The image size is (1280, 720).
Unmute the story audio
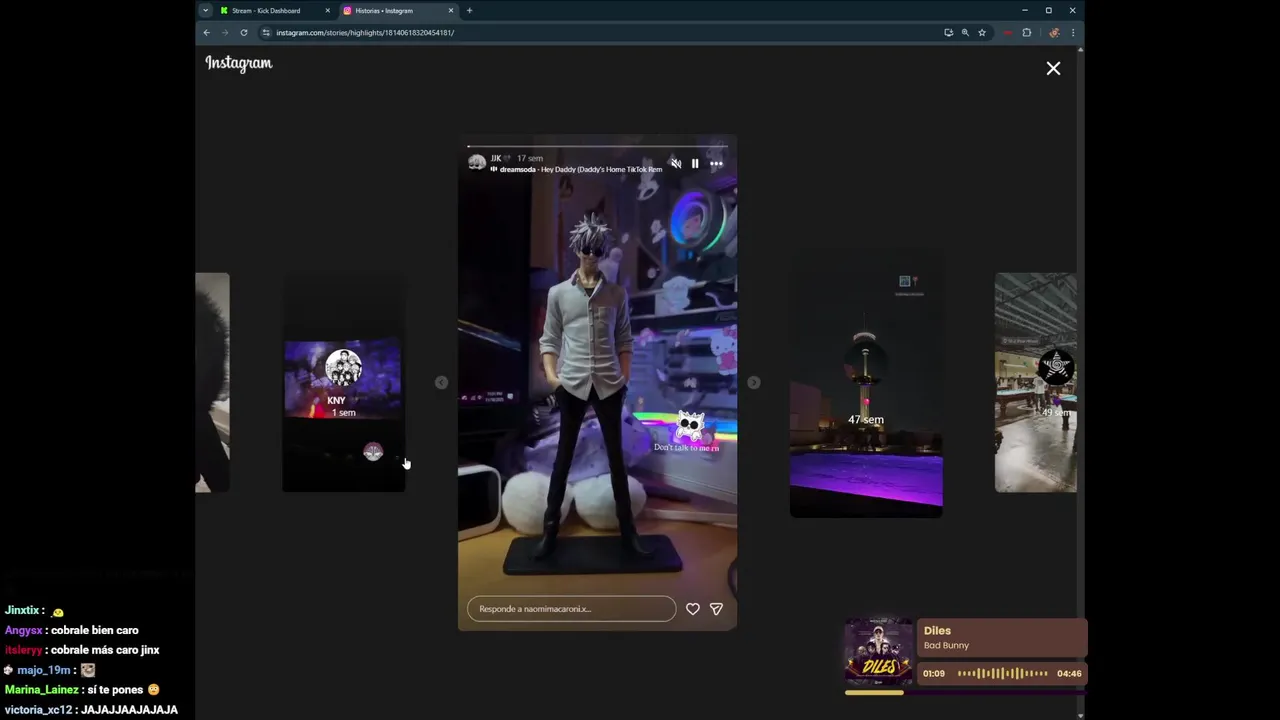(x=676, y=163)
